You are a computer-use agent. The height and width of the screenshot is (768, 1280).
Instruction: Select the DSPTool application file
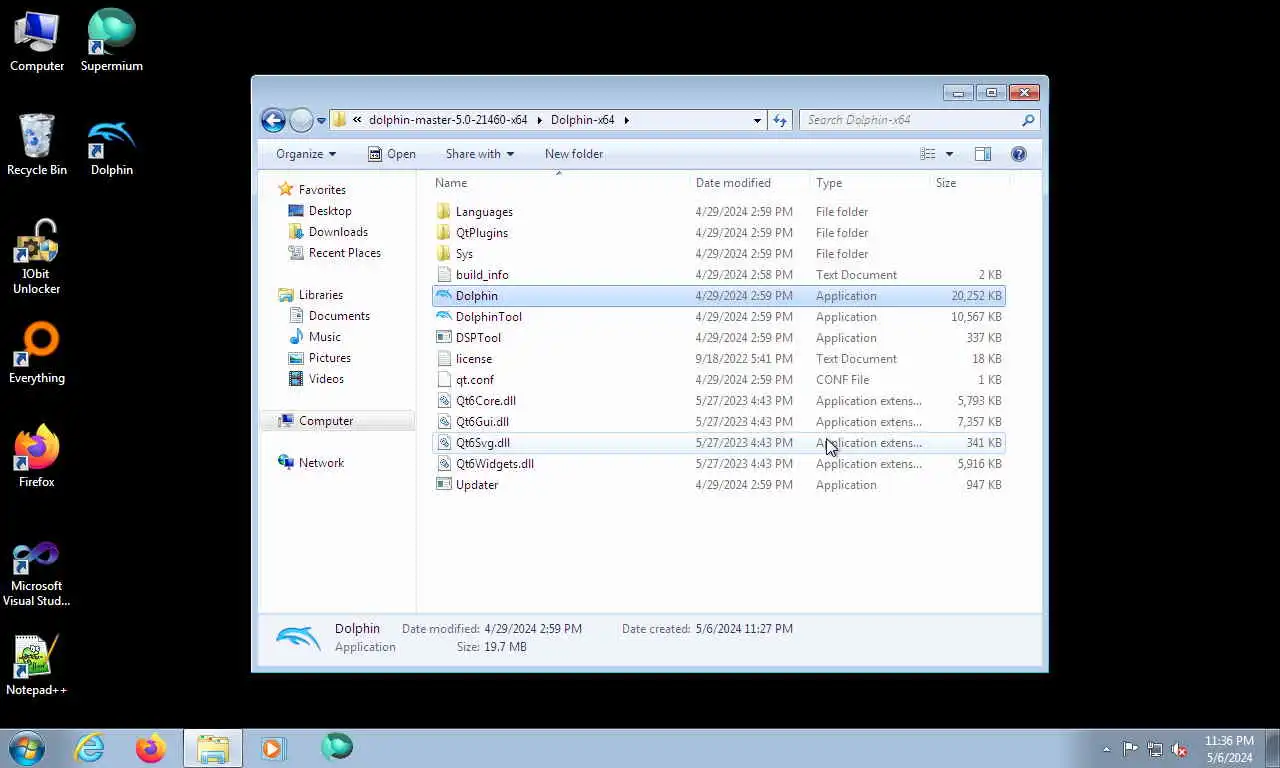[718, 338]
